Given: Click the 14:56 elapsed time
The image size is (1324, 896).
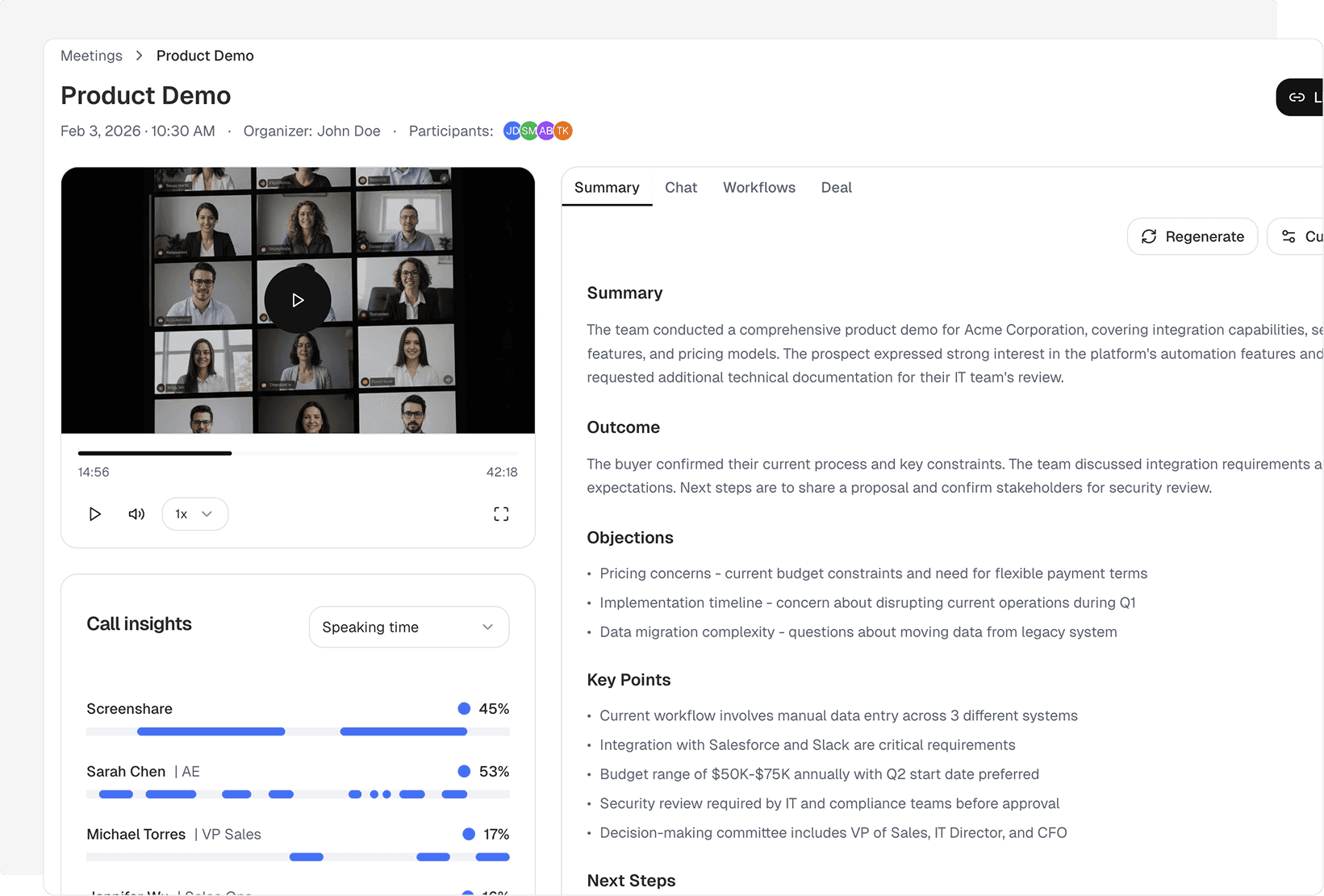Looking at the screenshot, I should [94, 473].
